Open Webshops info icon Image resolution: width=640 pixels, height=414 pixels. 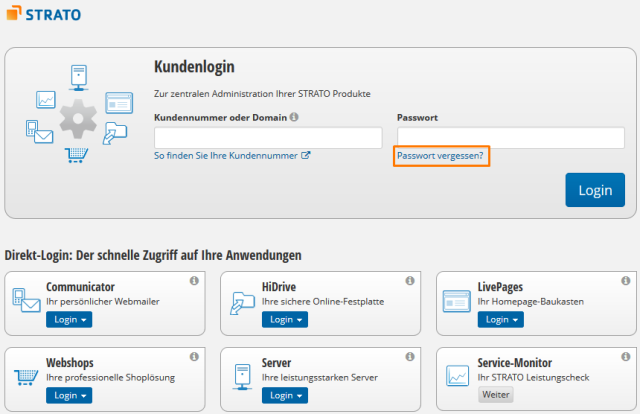tap(194, 356)
